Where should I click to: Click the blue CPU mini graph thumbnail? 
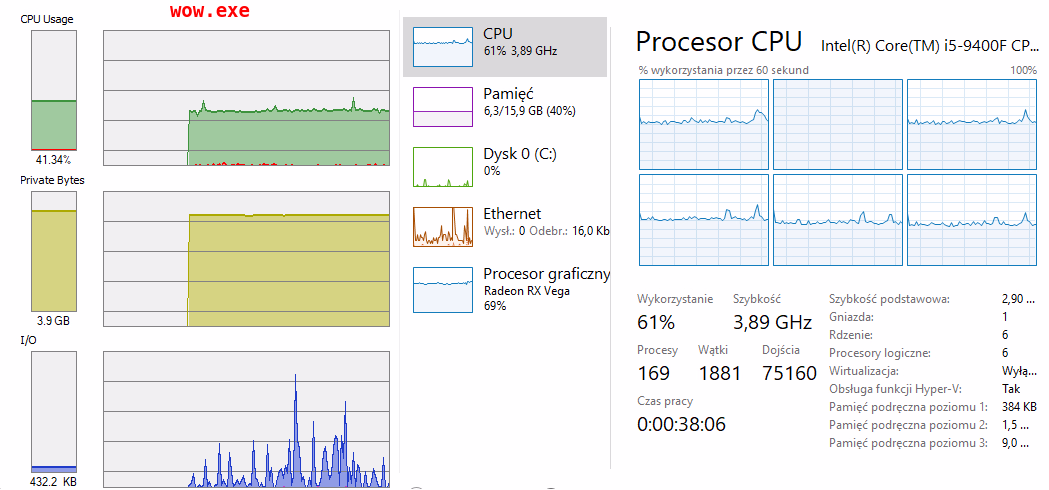point(443,46)
